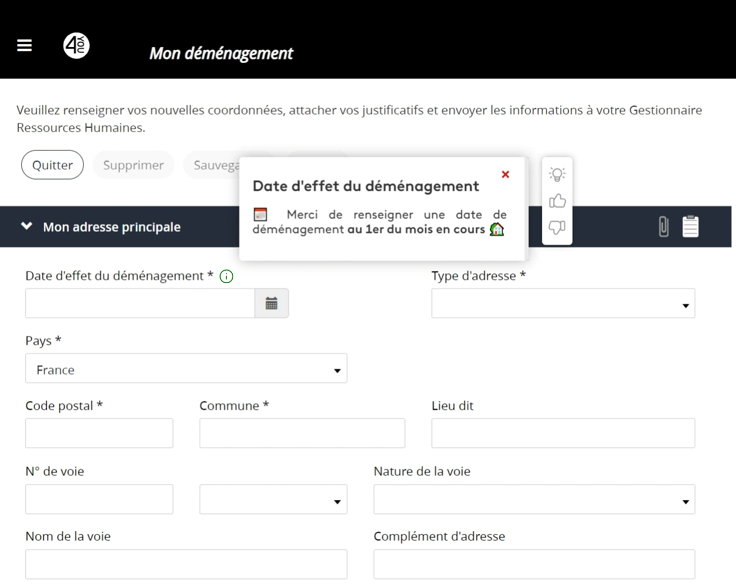Open the Pays dropdown showing France
The height and width of the screenshot is (588, 736).
[186, 368]
